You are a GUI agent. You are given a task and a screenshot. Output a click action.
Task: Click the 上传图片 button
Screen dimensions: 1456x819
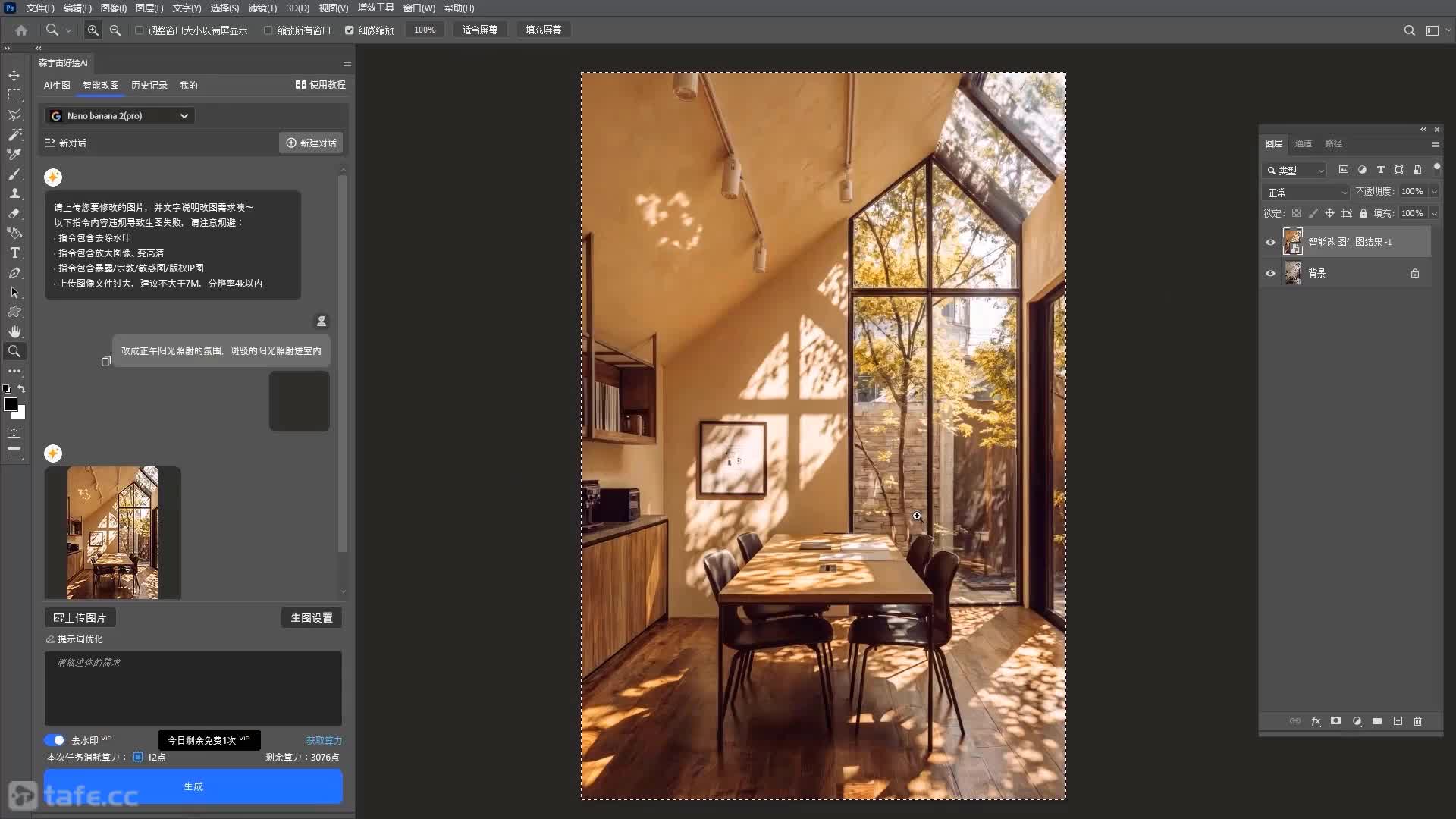coord(80,618)
